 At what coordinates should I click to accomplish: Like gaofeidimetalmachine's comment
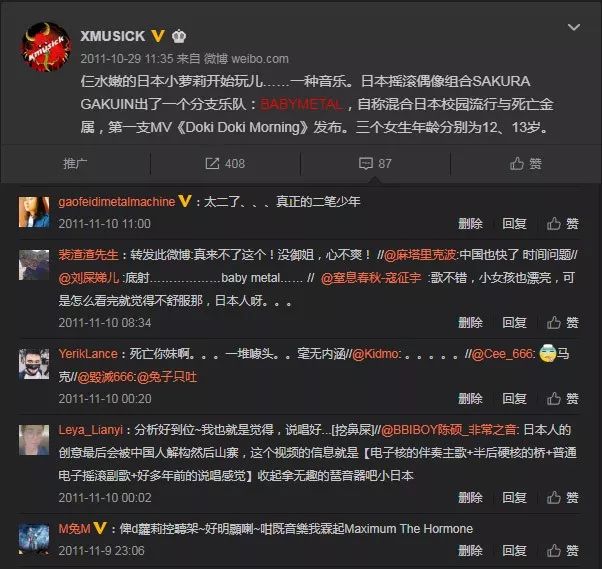point(562,223)
